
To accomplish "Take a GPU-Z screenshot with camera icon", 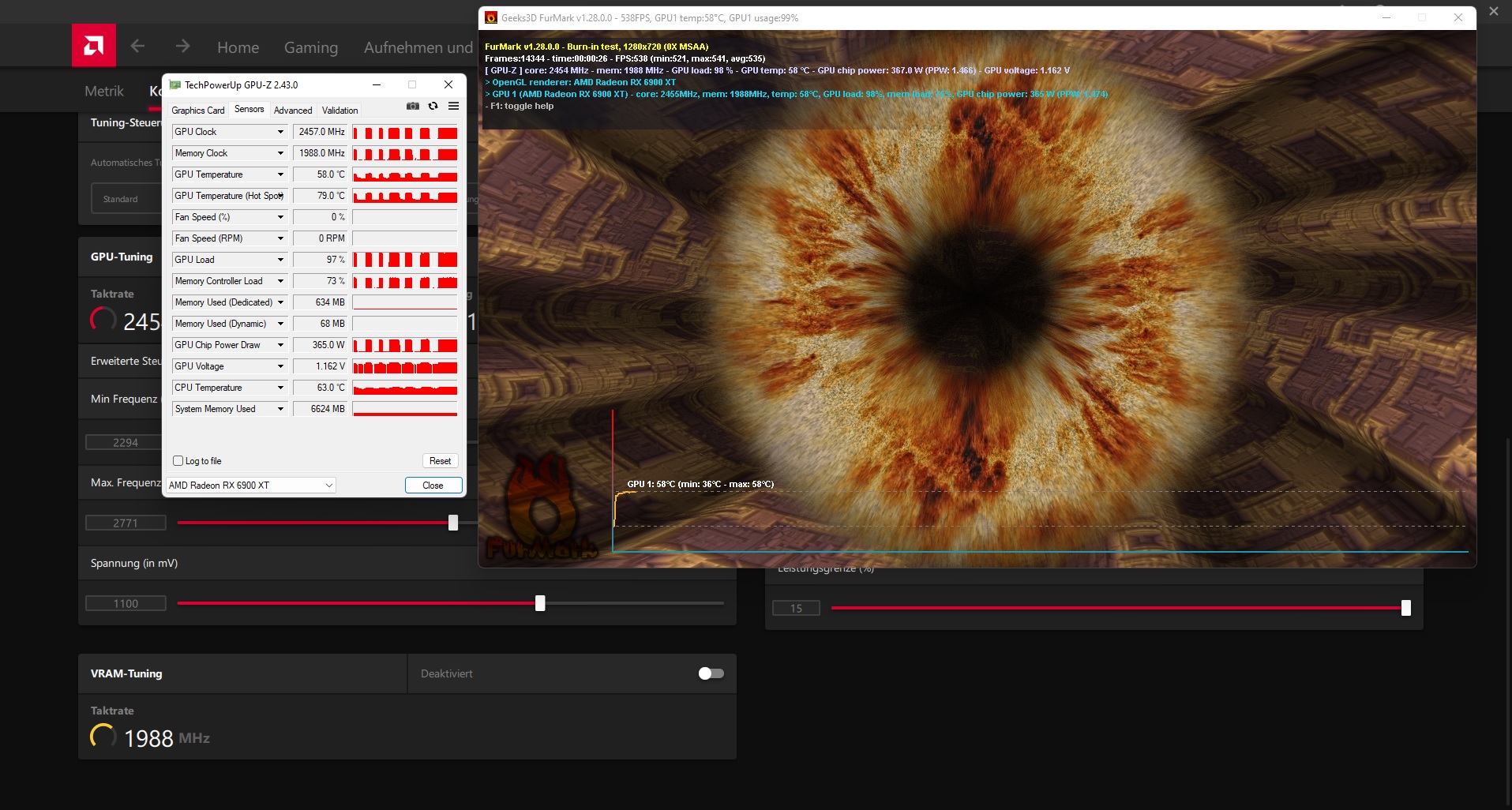I will pos(413,106).
